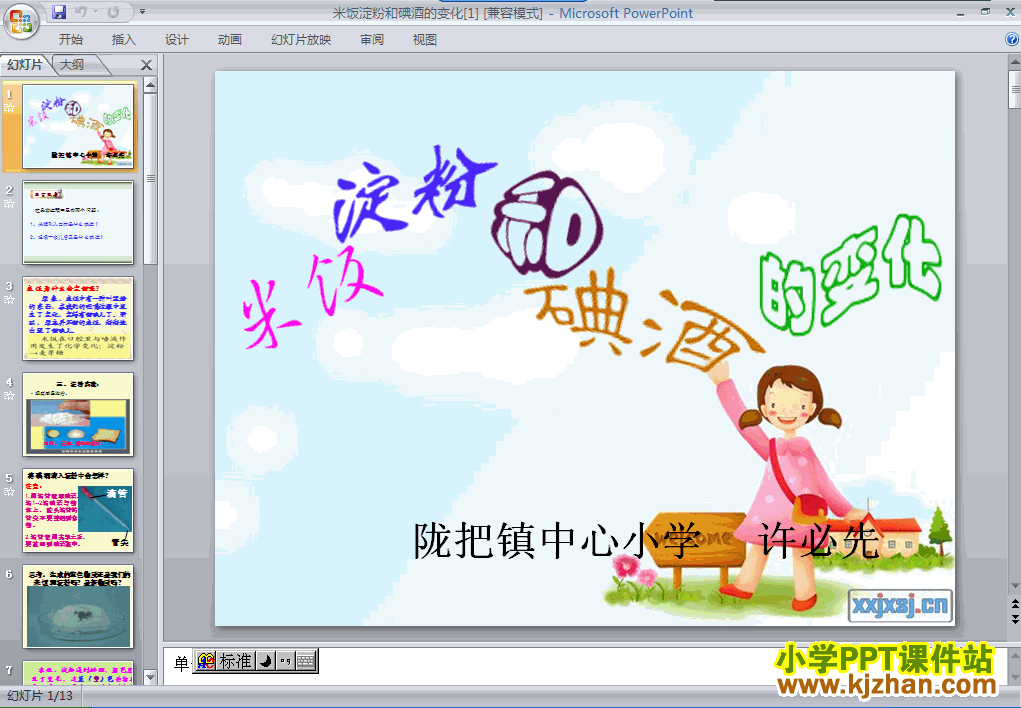1021x708 pixels.
Task: Select the blue 淀粉 WordArt
Action: click(413, 193)
